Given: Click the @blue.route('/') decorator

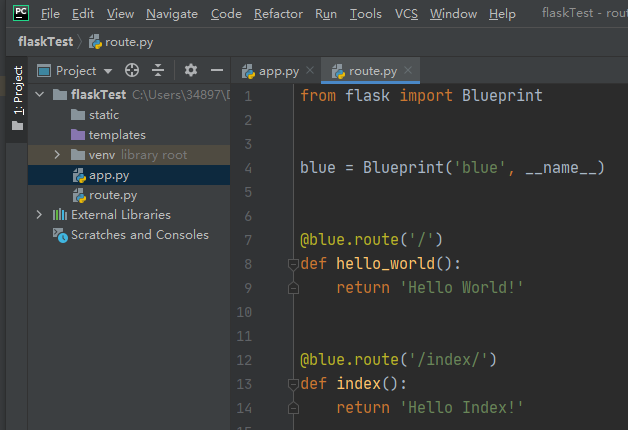Looking at the screenshot, I should 371,240.
